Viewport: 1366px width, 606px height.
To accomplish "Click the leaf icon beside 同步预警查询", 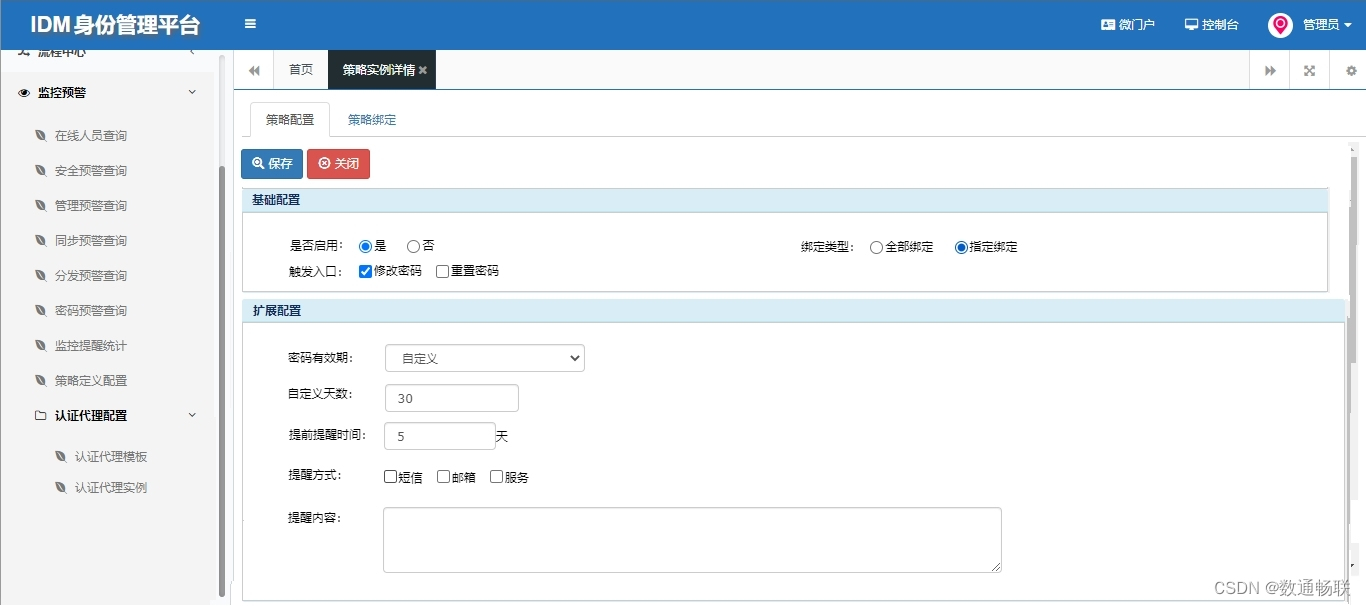I will (x=40, y=240).
